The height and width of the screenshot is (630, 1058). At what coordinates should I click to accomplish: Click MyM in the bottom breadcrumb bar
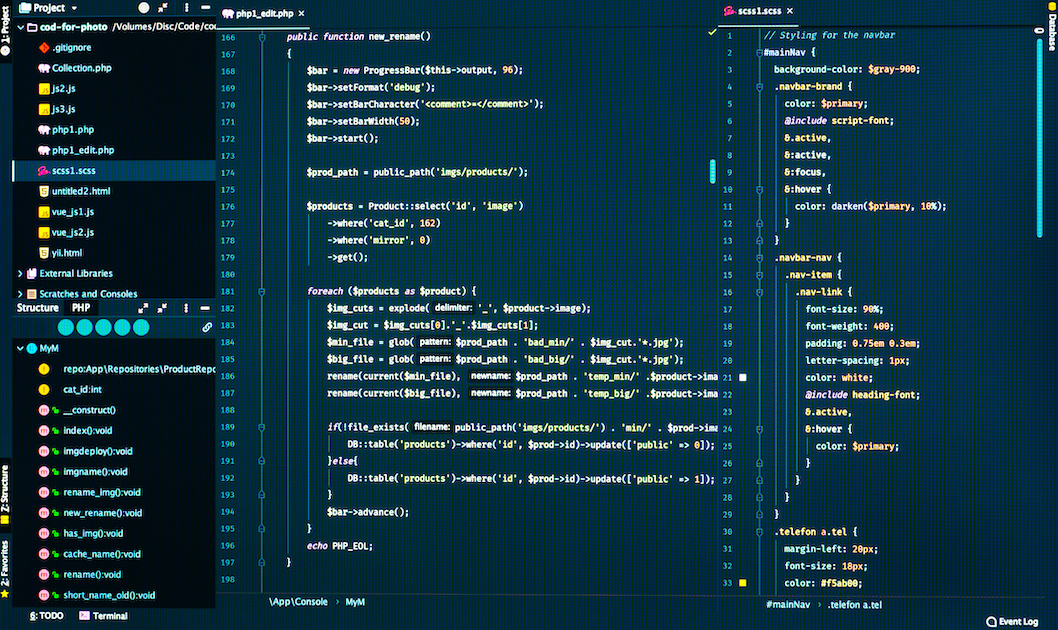[x=355, y=602]
